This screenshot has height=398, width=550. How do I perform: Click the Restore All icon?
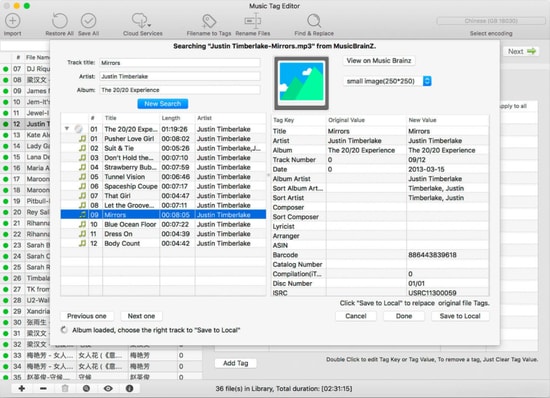(x=59, y=21)
